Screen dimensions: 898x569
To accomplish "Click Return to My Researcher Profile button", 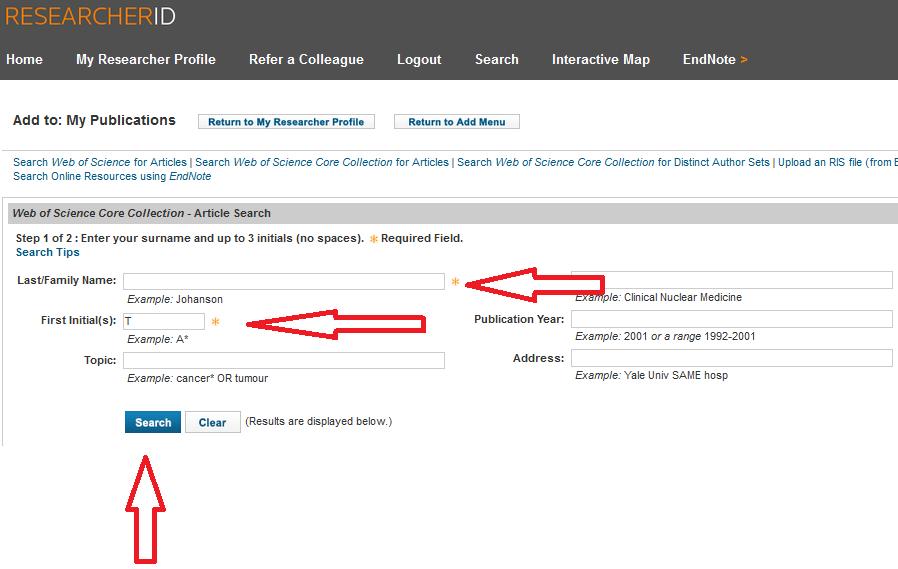I will (286, 122).
